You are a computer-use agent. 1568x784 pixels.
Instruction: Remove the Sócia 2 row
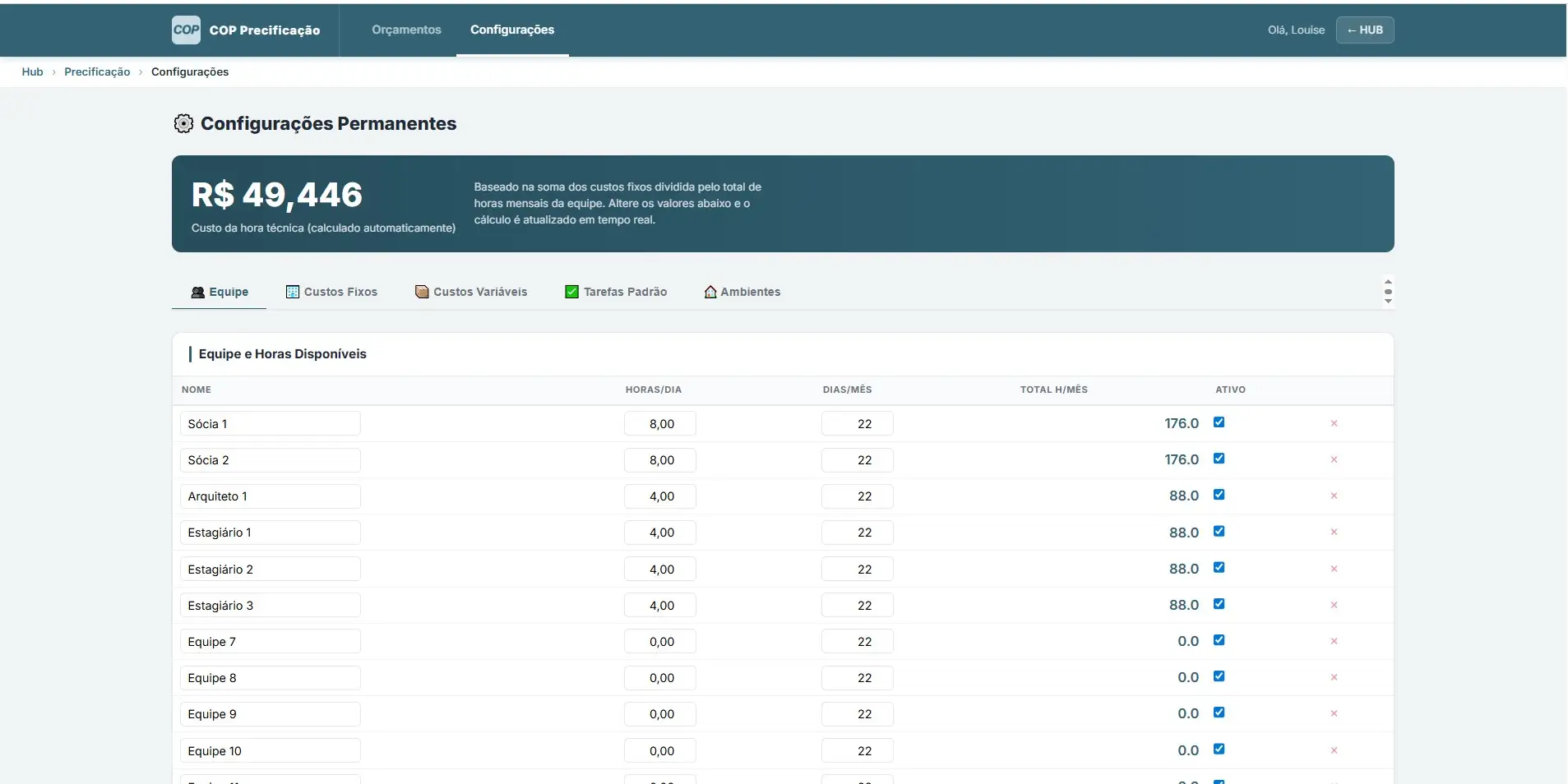(1334, 460)
